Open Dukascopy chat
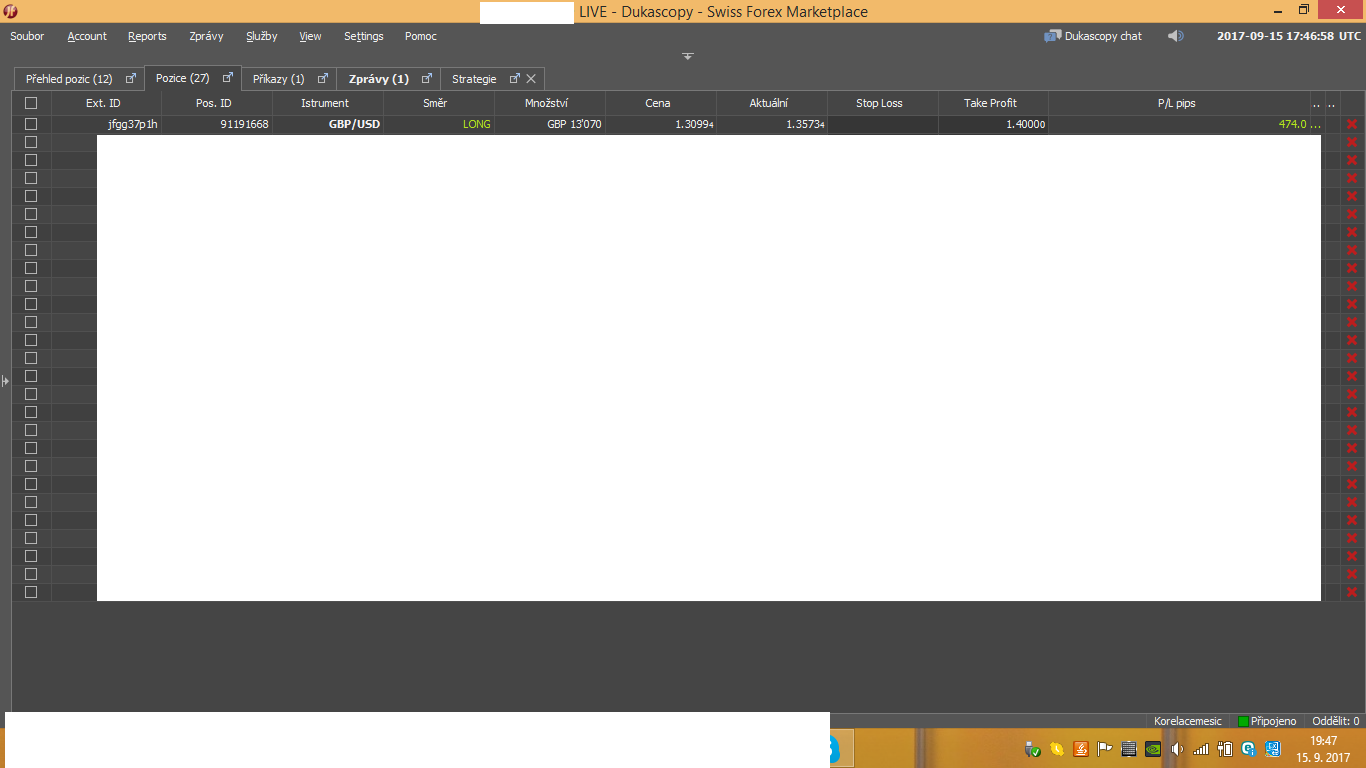The height and width of the screenshot is (768, 1366). click(x=1093, y=36)
